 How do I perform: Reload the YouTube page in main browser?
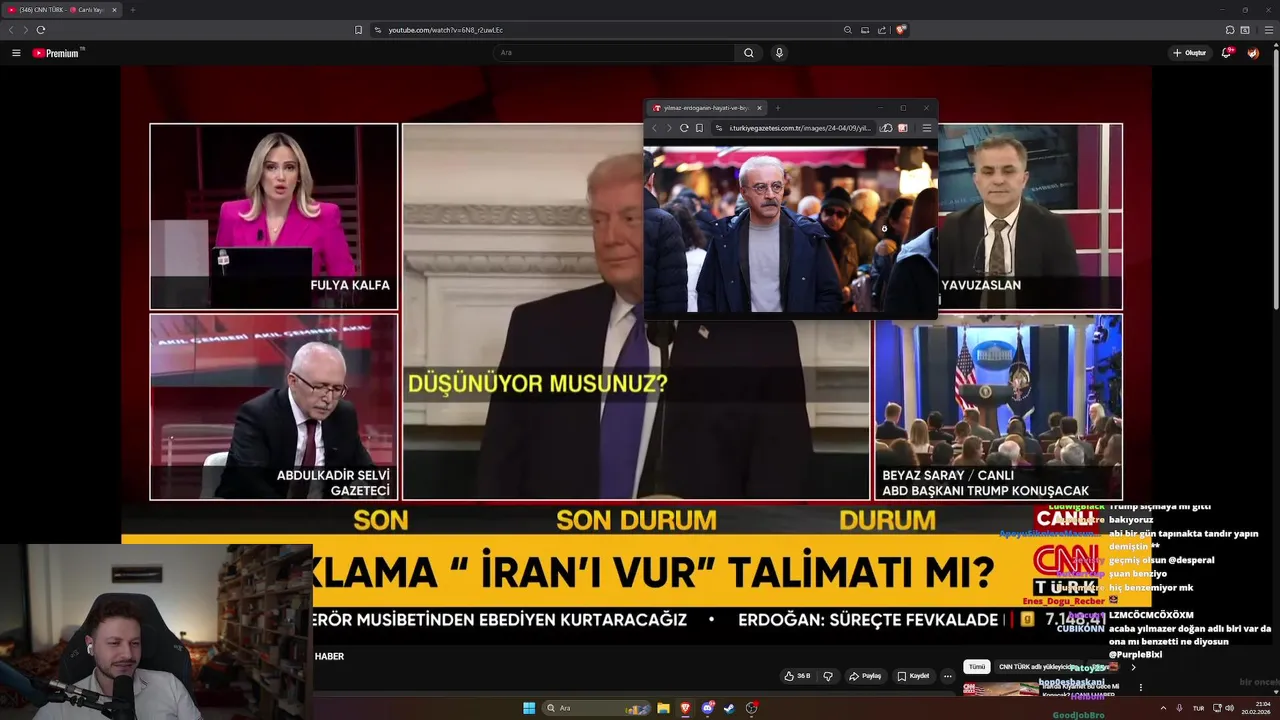pos(40,30)
